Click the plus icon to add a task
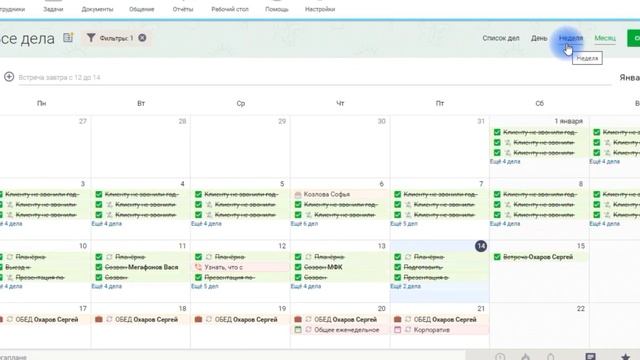The width and height of the screenshot is (640, 360). pyautogui.click(x=9, y=77)
